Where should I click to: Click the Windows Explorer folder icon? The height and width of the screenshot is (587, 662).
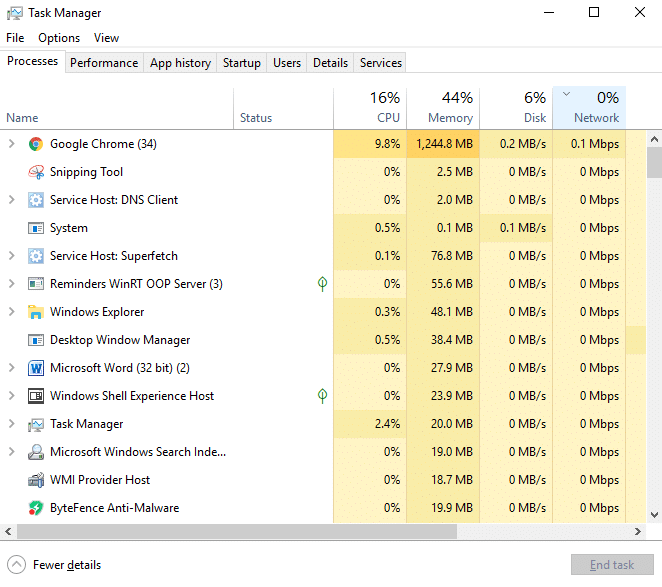coord(36,312)
